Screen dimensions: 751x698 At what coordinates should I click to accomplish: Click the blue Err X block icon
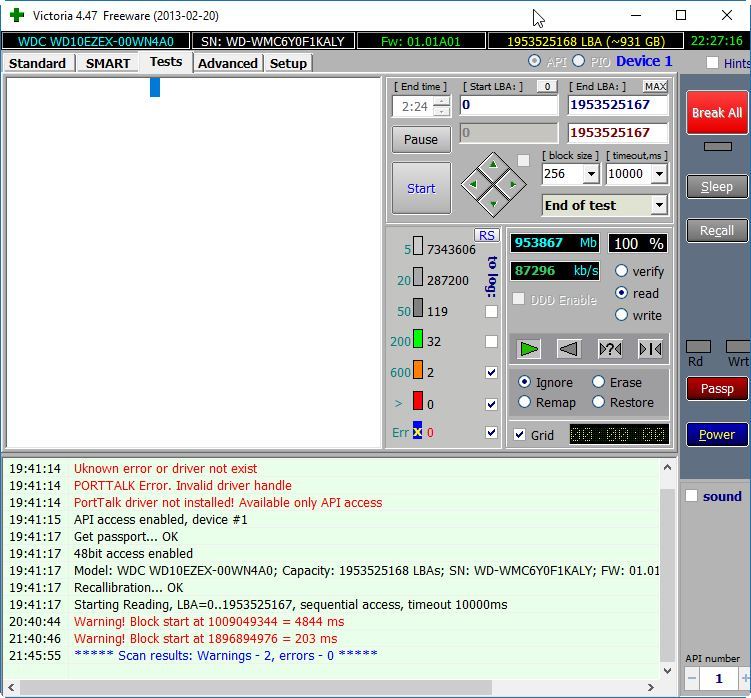coord(418,430)
